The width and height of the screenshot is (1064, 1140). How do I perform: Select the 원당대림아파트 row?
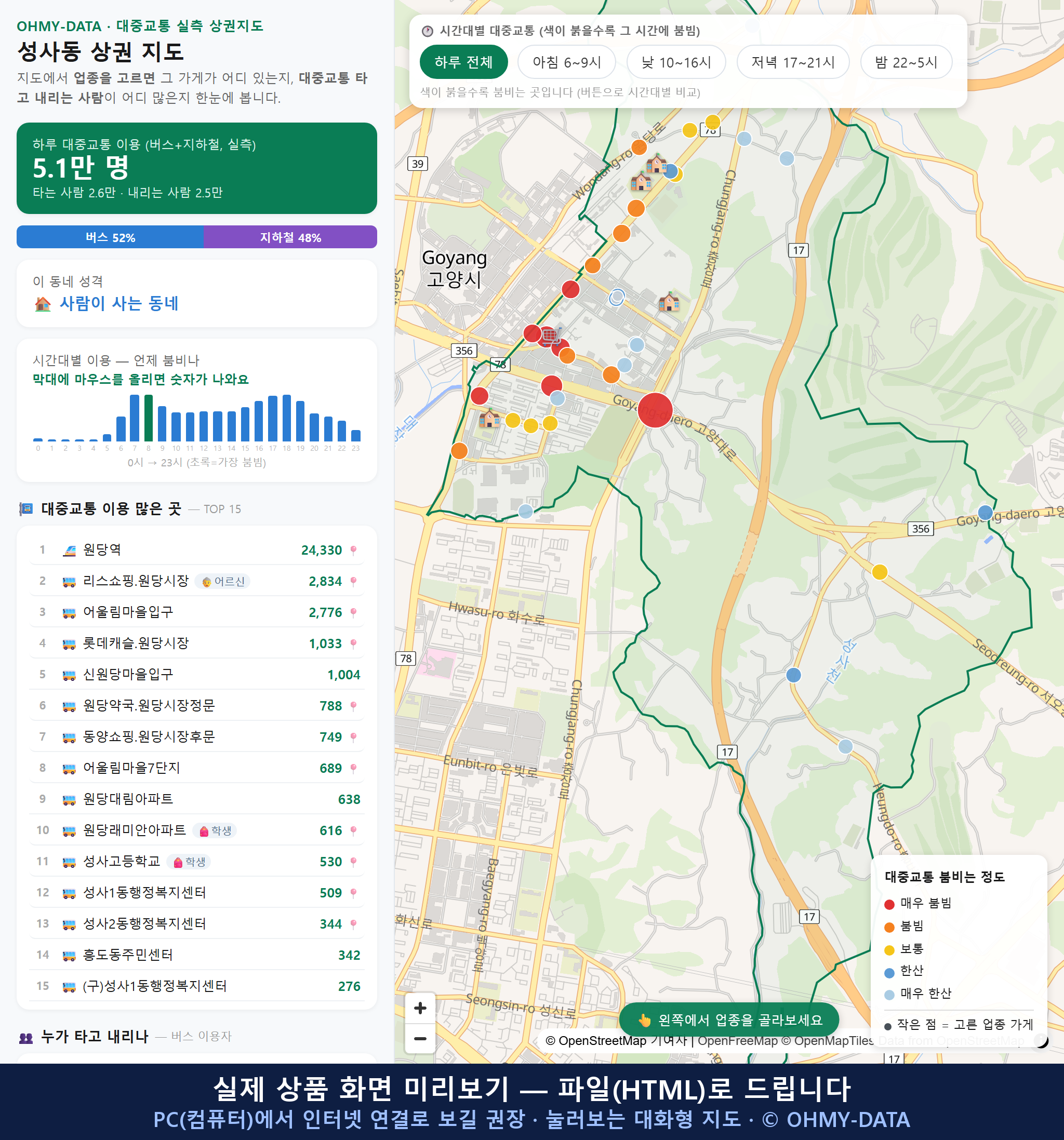pyautogui.click(x=197, y=799)
